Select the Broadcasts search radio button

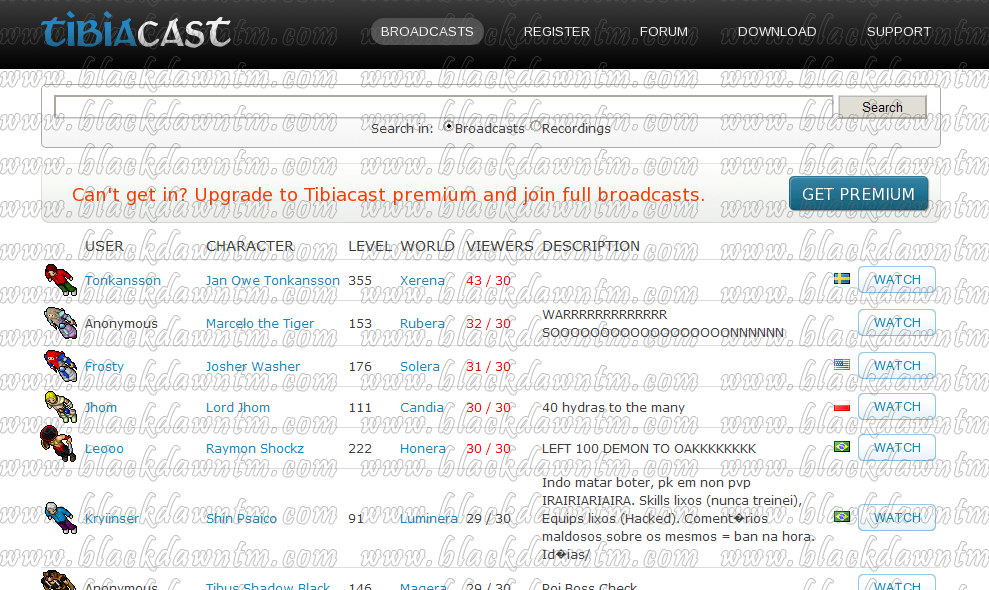[448, 126]
